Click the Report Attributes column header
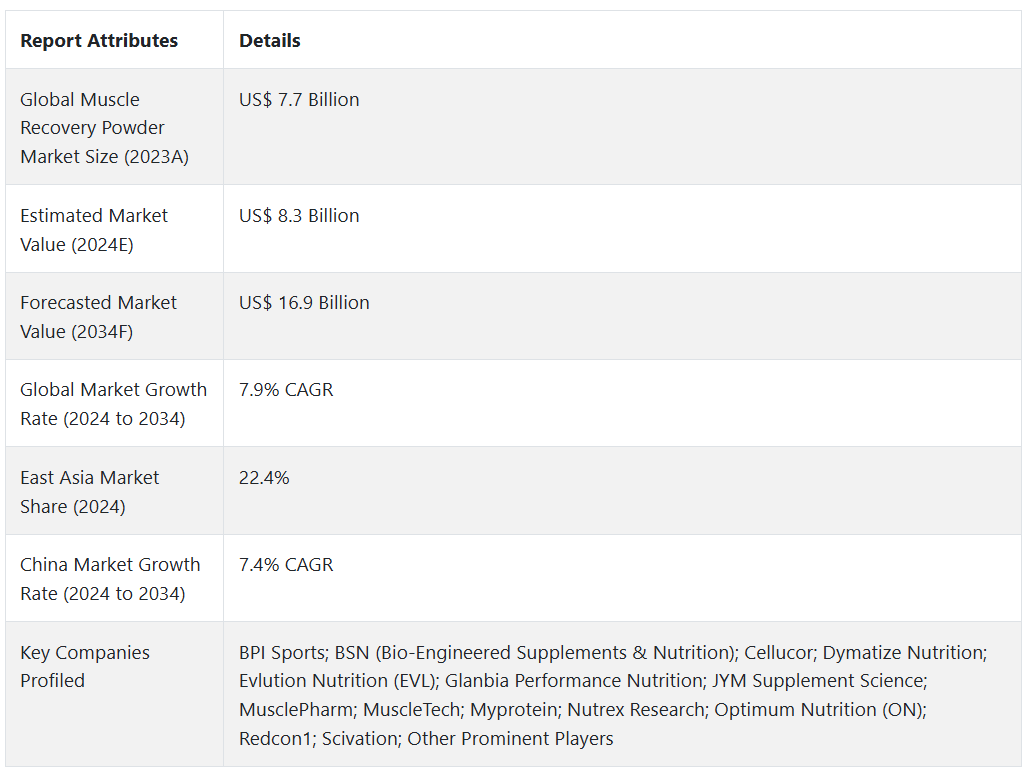 click(99, 41)
